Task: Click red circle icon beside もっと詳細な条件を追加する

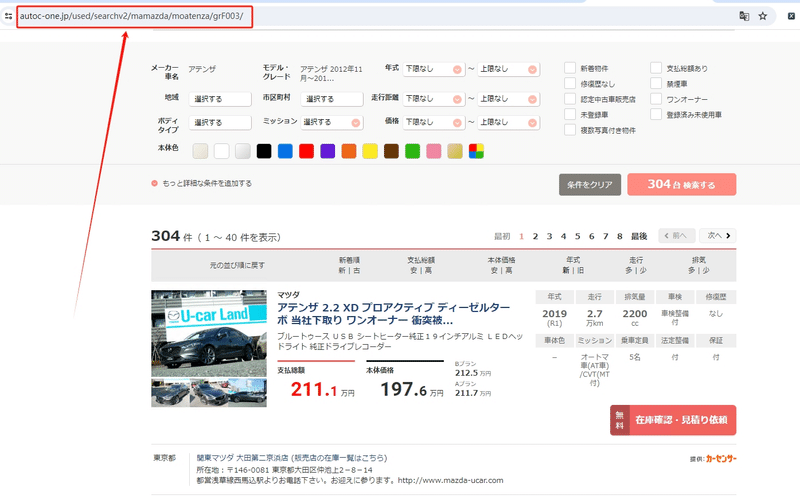Action: 154,183
